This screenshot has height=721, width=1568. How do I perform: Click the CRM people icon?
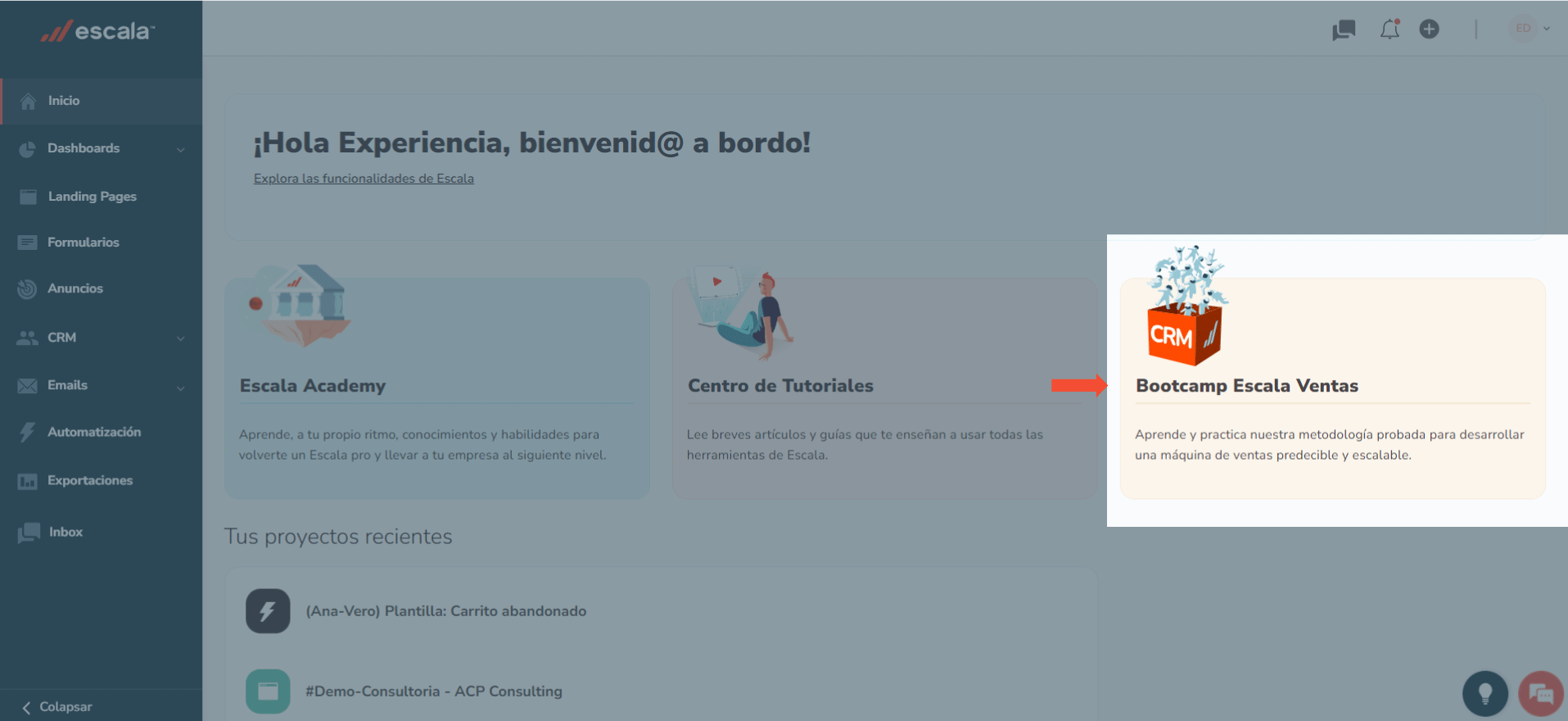[x=27, y=338]
